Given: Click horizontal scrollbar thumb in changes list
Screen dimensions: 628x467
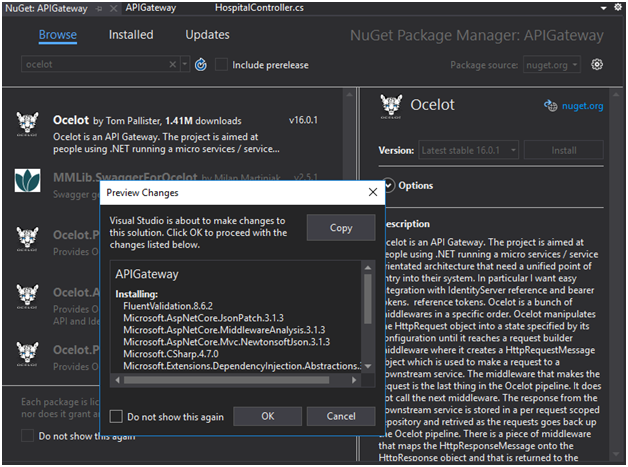Looking at the screenshot, I should click(227, 380).
